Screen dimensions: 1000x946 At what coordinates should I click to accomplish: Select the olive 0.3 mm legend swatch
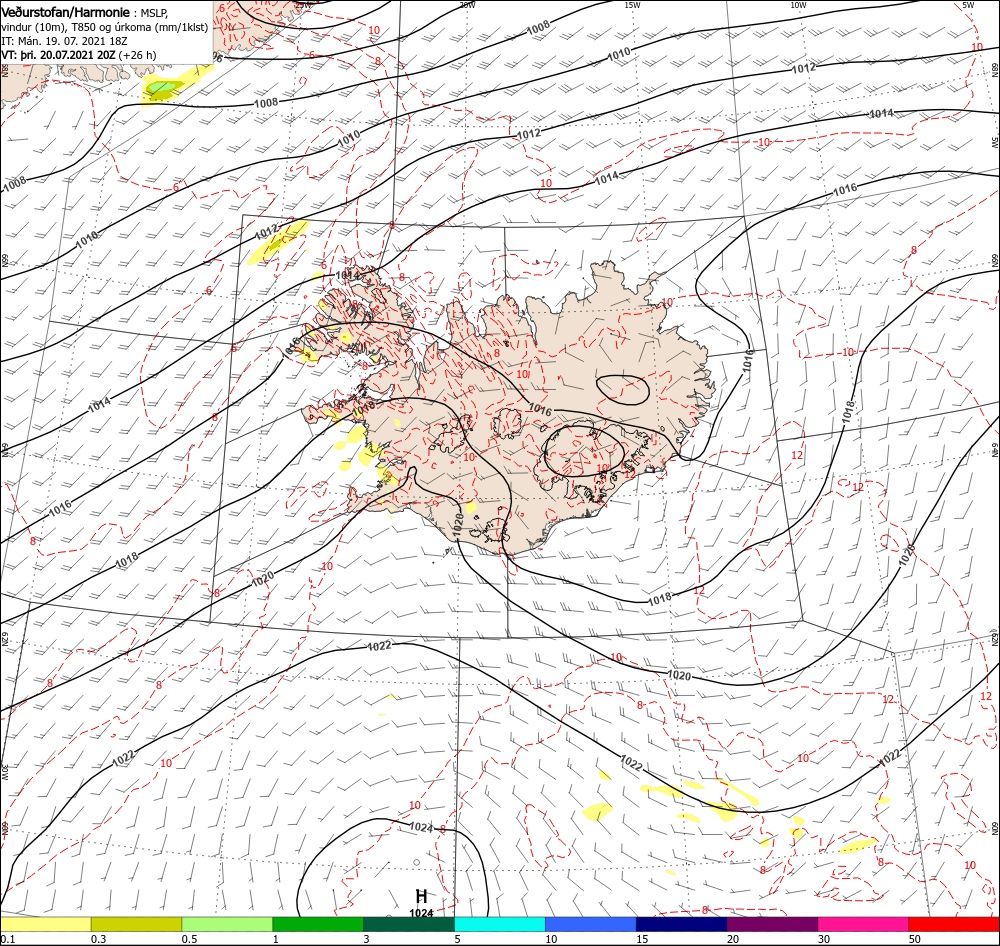pos(136,924)
